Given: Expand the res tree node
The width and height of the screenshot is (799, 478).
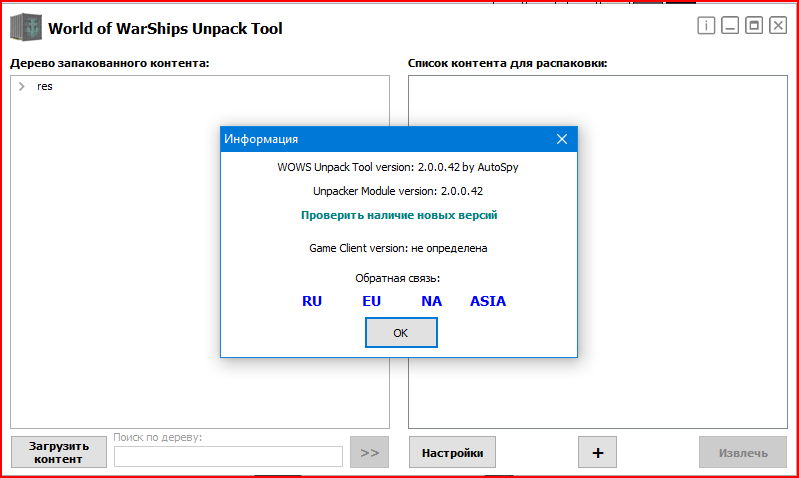Looking at the screenshot, I should pos(21,87).
